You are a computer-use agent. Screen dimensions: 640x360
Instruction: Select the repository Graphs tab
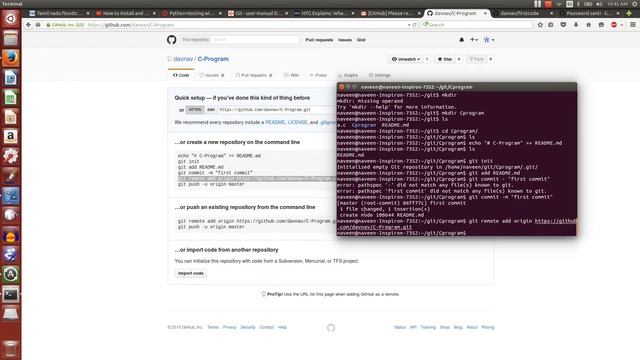(x=347, y=76)
